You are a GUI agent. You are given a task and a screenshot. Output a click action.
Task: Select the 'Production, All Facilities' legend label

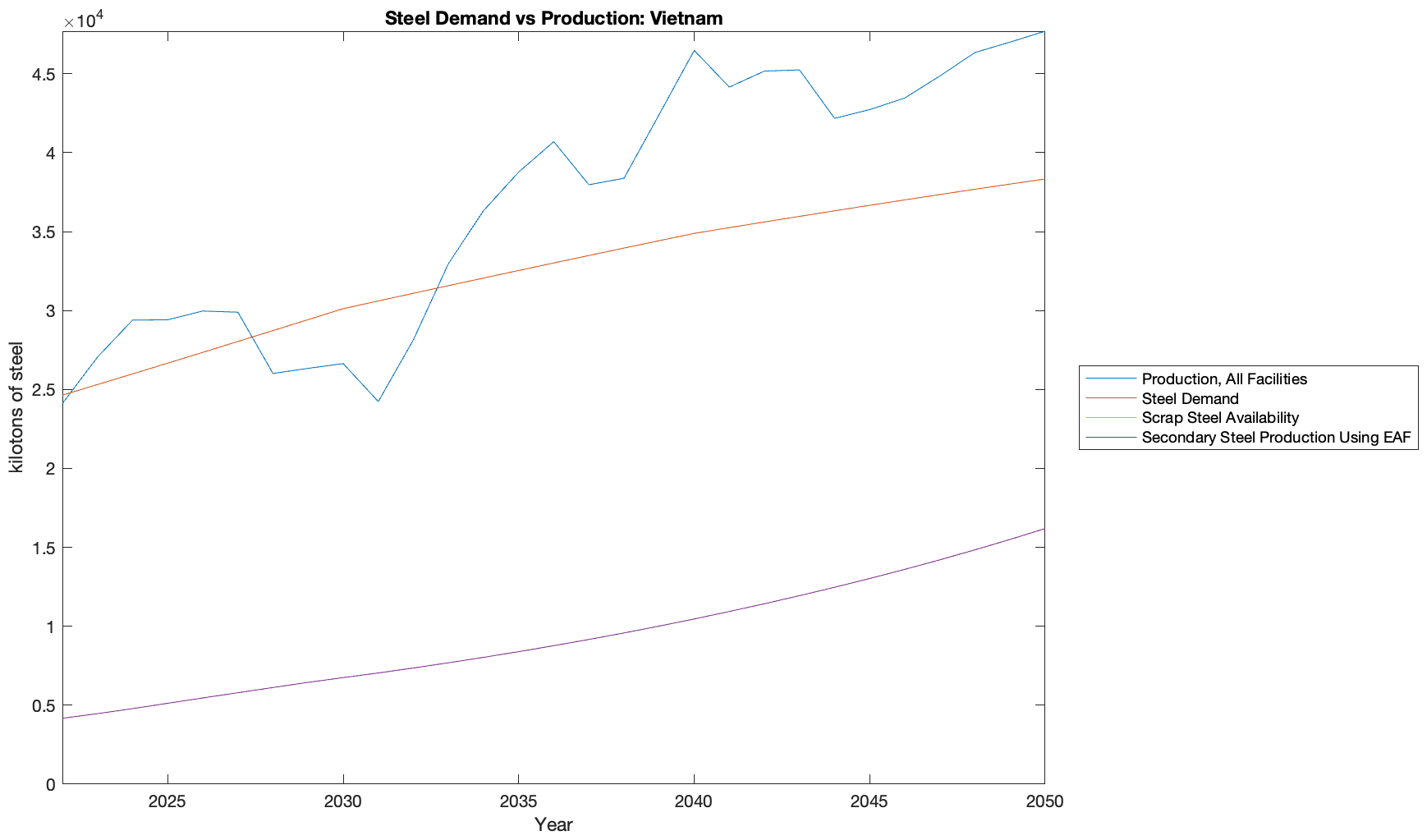[x=1223, y=379]
